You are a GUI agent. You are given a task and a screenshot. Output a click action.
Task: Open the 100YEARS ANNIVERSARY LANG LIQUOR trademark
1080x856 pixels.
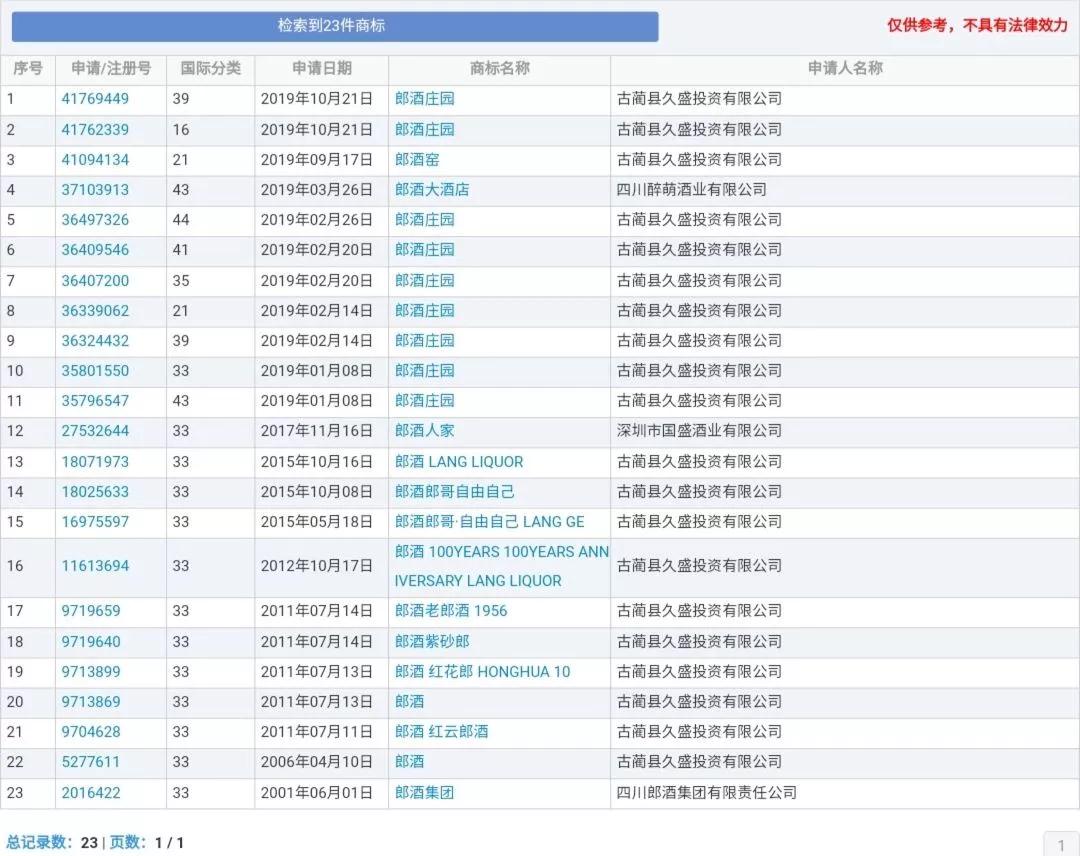click(501, 566)
